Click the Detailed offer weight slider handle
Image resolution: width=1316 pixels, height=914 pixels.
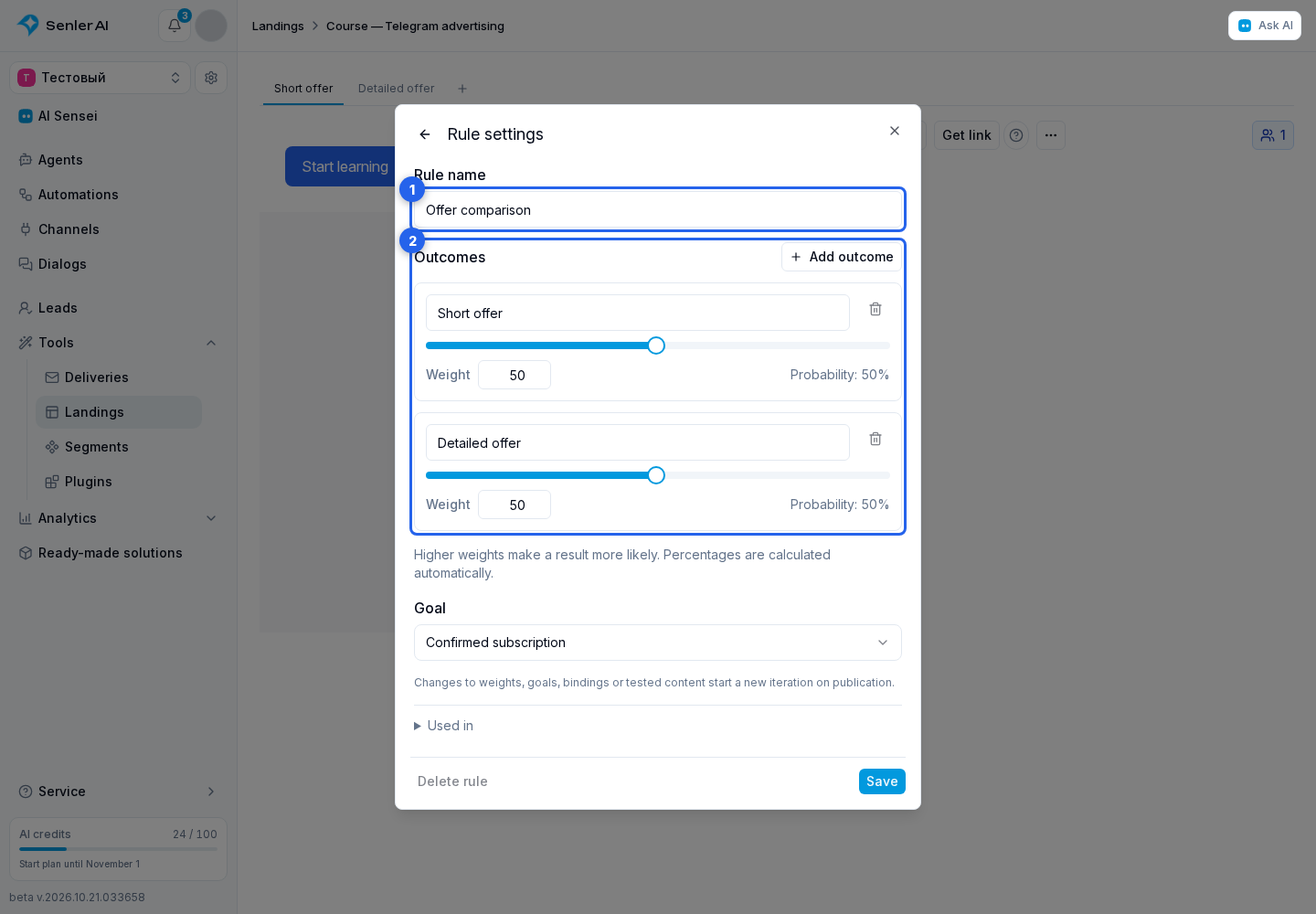click(x=656, y=475)
